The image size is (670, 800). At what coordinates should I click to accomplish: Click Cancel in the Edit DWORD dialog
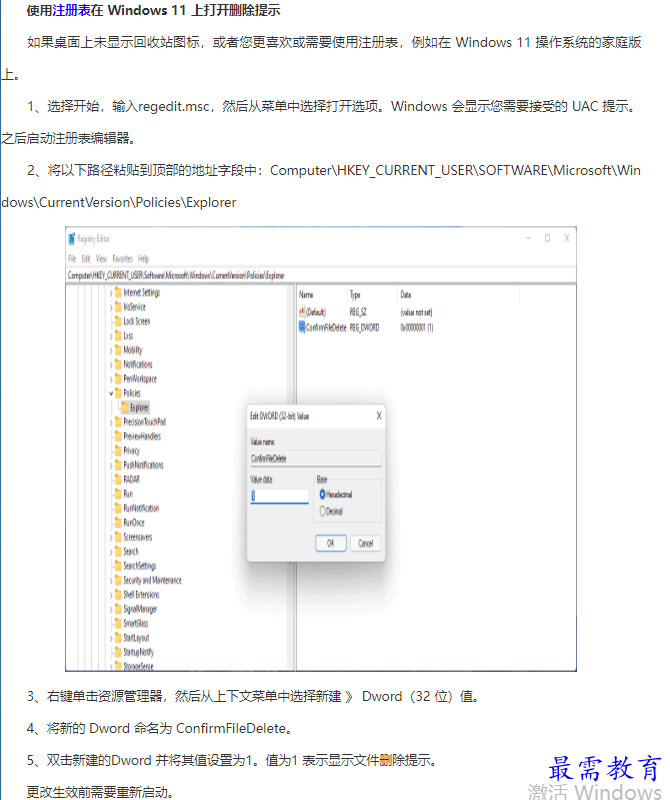pyautogui.click(x=365, y=543)
